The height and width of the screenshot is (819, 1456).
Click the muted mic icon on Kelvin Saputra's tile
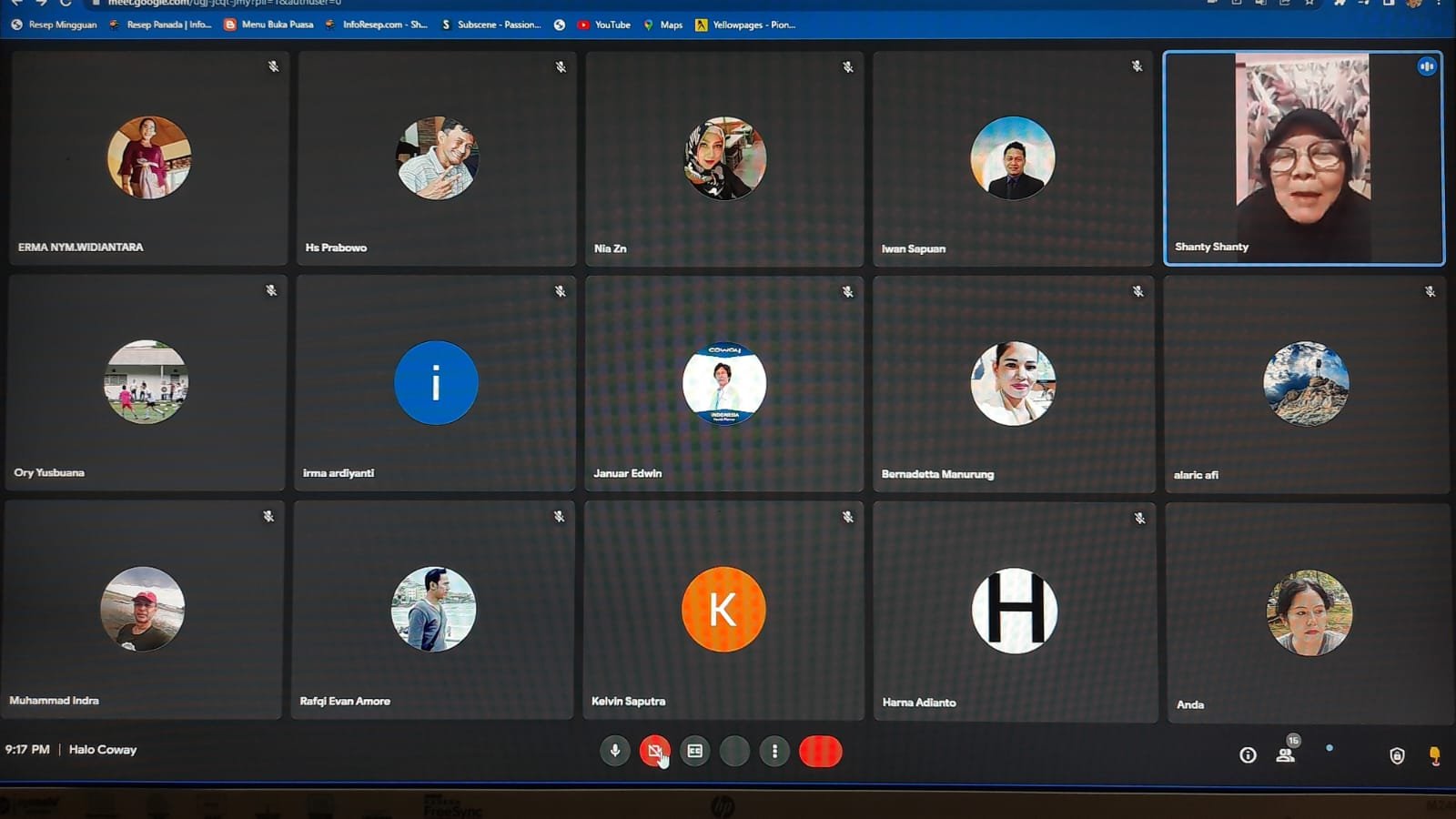[x=847, y=517]
